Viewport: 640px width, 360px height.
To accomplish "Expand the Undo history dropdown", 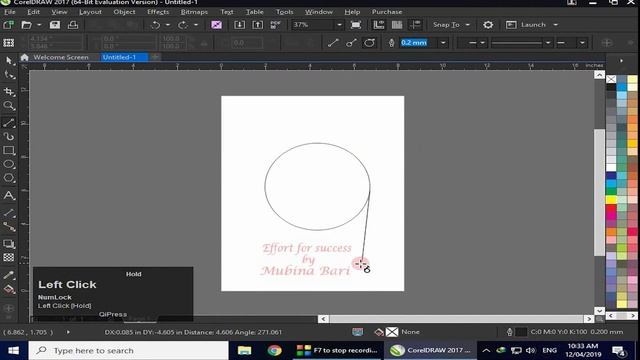I will [x=168, y=25].
